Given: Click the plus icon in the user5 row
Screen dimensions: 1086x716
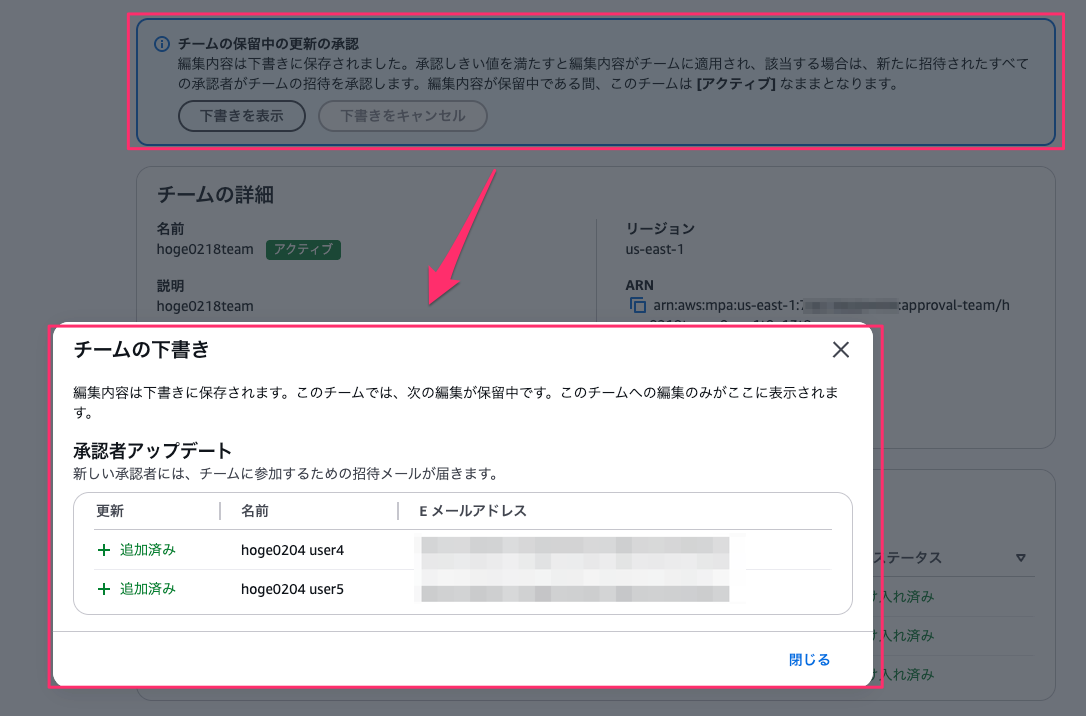Looking at the screenshot, I should [x=104, y=589].
